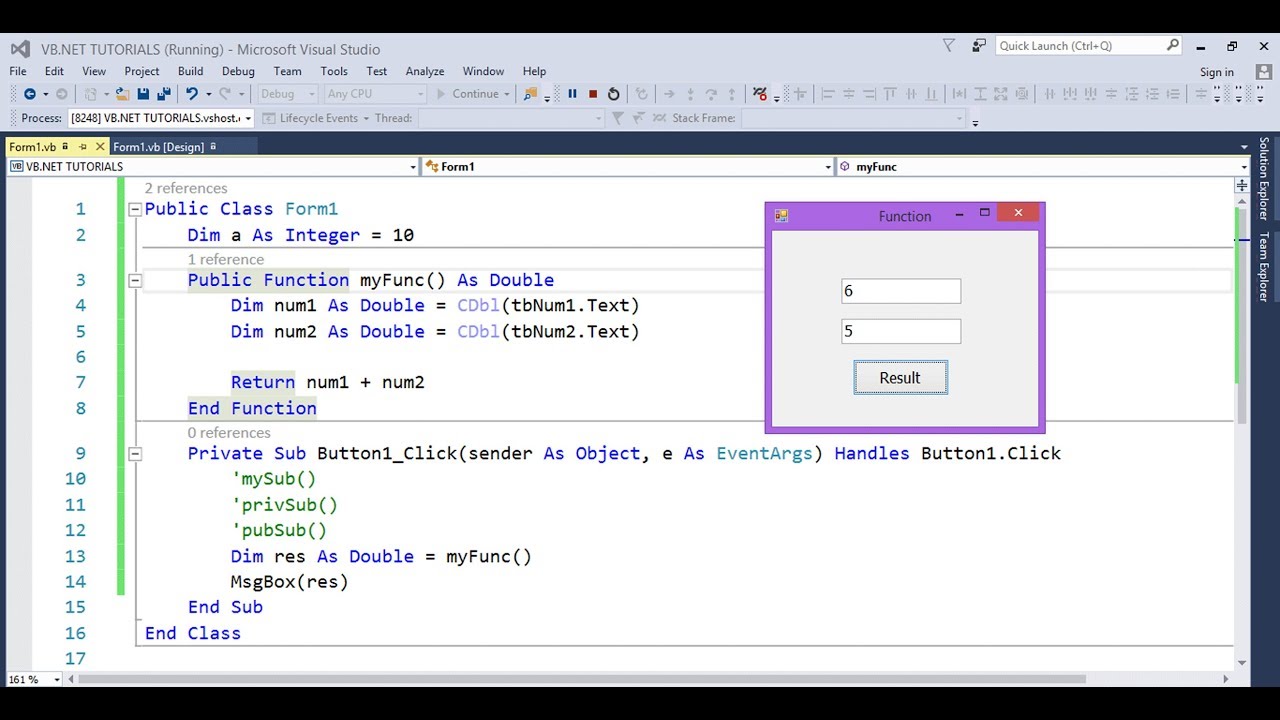
Task: Click the Lifecycle Events icon
Action: pyautogui.click(x=269, y=118)
